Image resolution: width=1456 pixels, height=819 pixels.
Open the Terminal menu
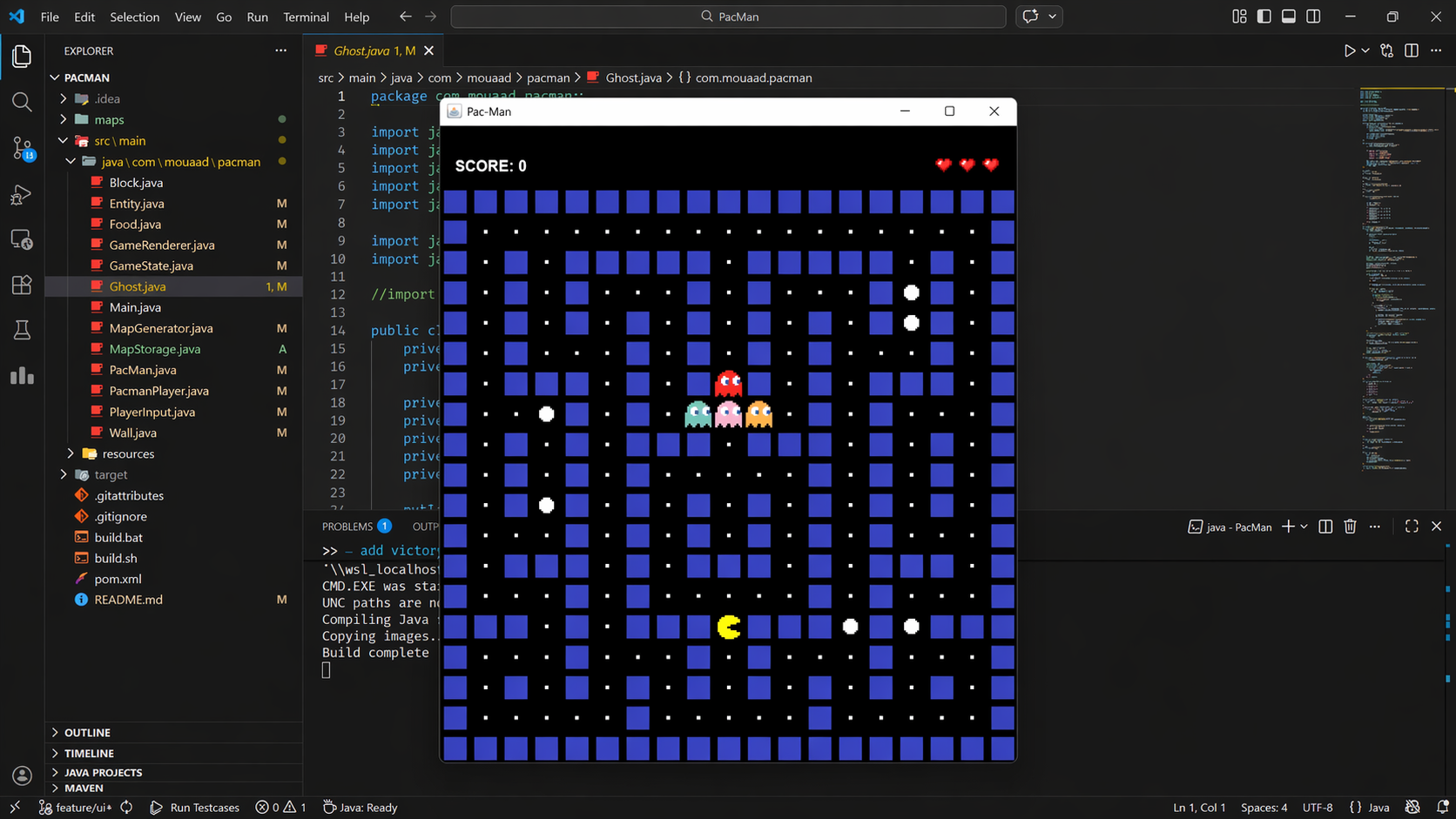click(306, 17)
